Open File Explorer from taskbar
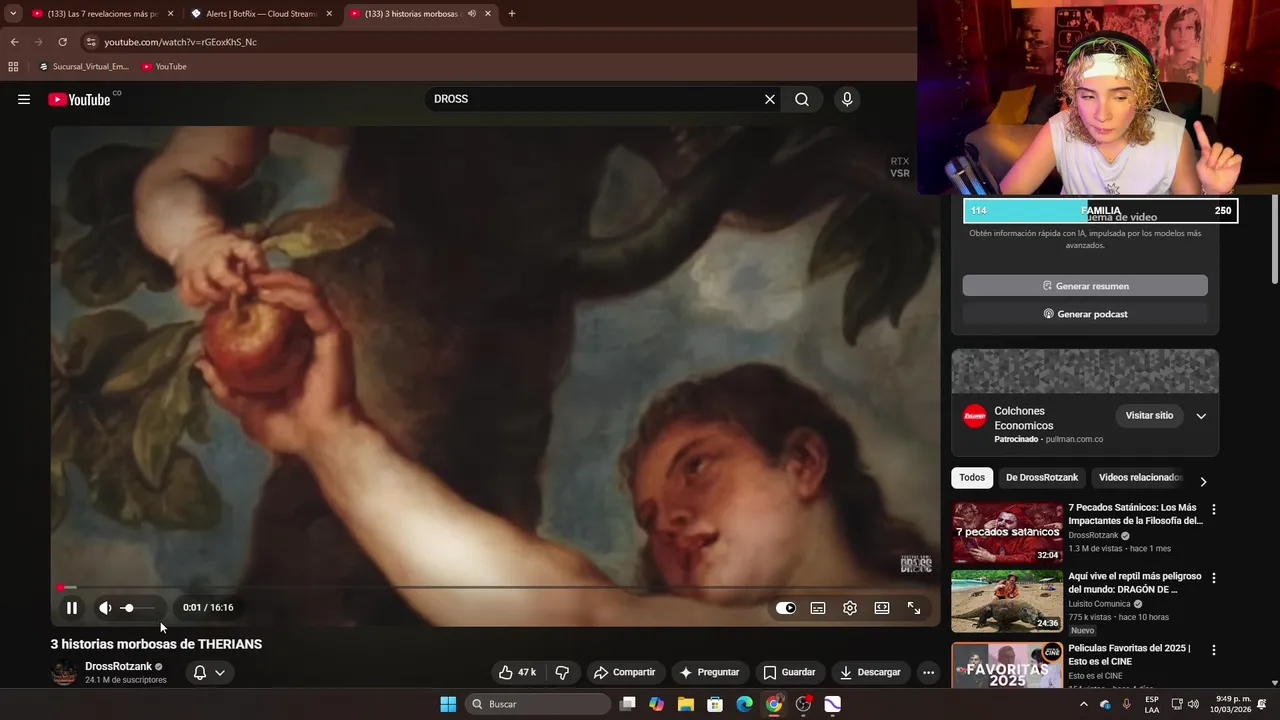Screen dimensions: 1280x720 pyautogui.click(x=686, y=704)
